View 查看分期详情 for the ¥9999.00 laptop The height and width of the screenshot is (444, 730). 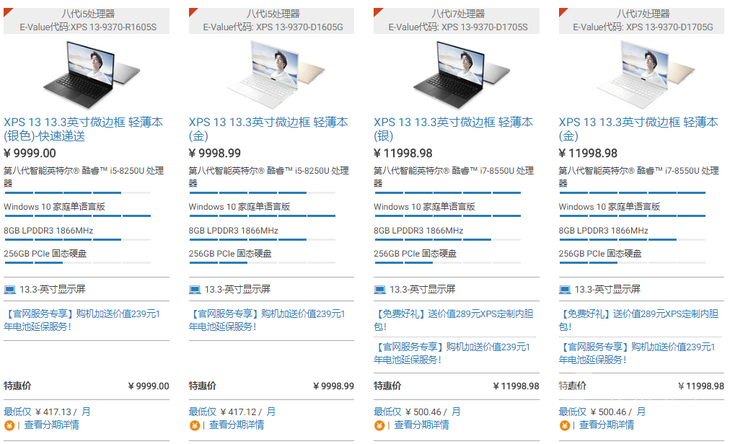click(x=52, y=425)
